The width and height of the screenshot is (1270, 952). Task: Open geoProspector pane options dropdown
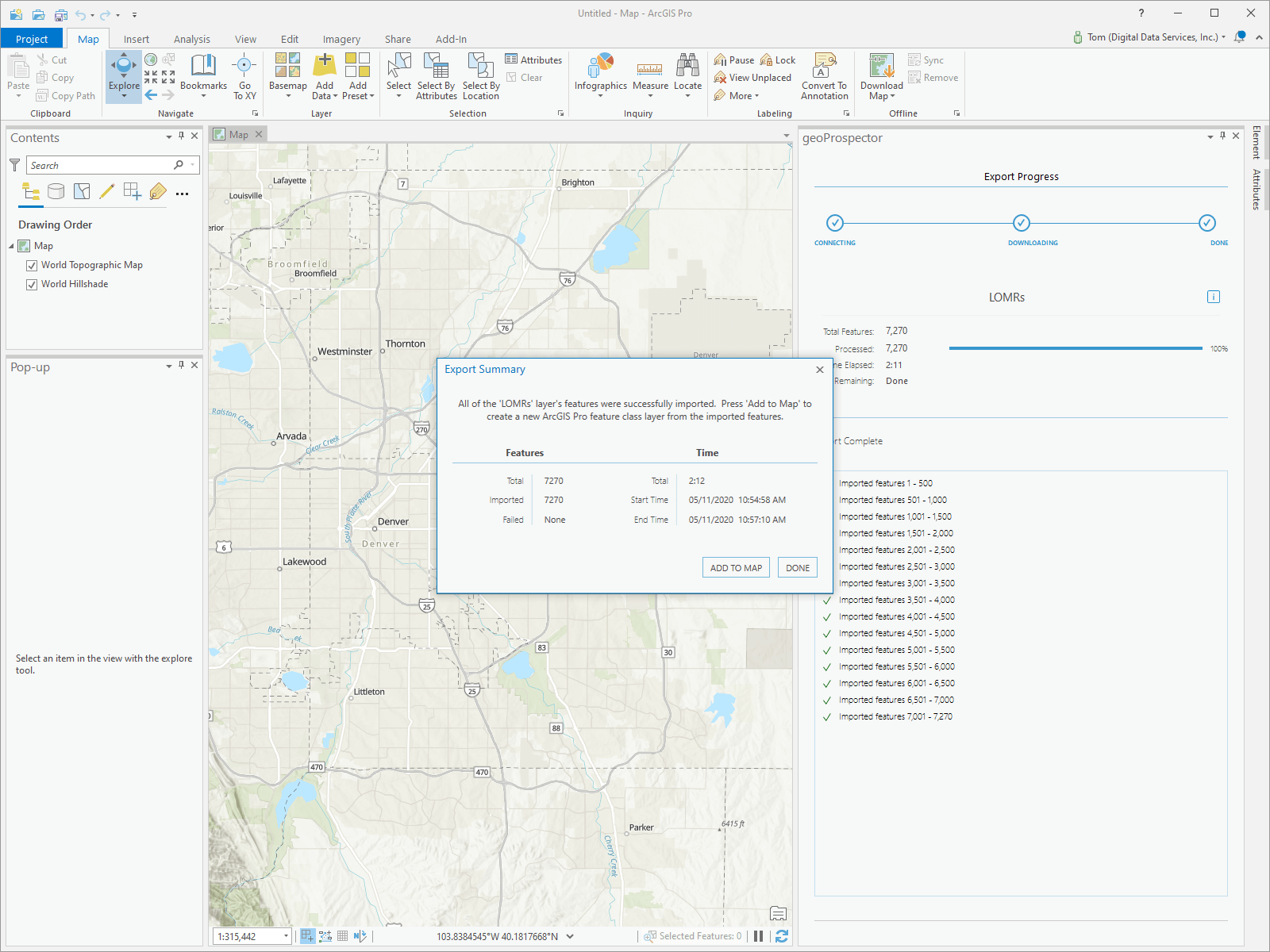[x=1210, y=137]
